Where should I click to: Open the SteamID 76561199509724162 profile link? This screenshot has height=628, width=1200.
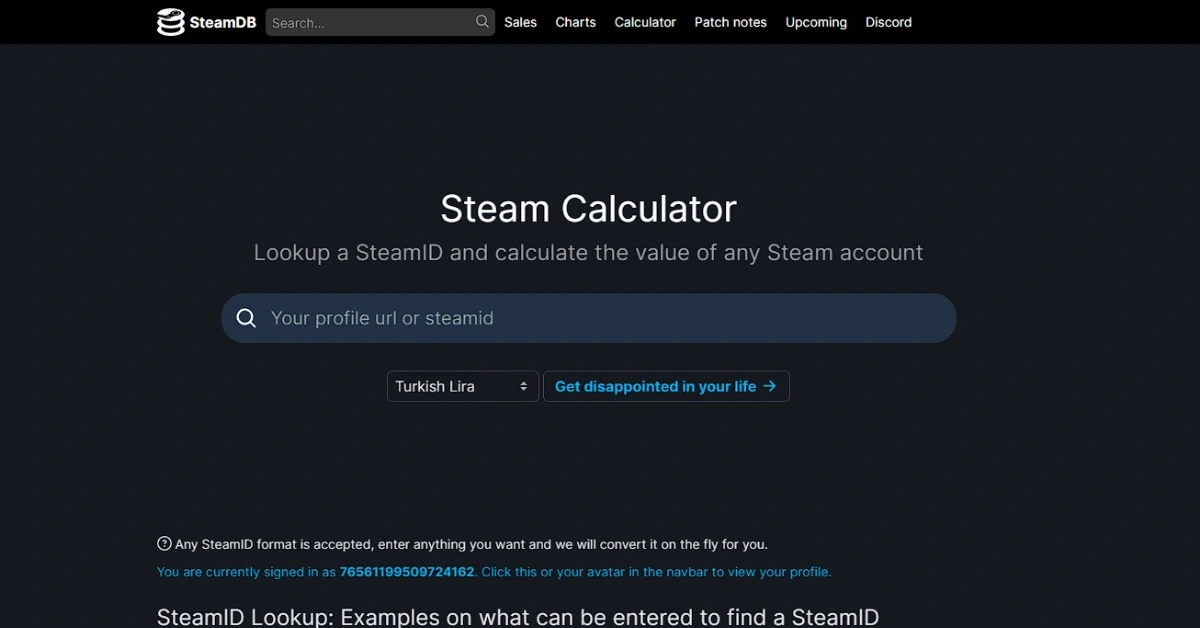(x=406, y=571)
